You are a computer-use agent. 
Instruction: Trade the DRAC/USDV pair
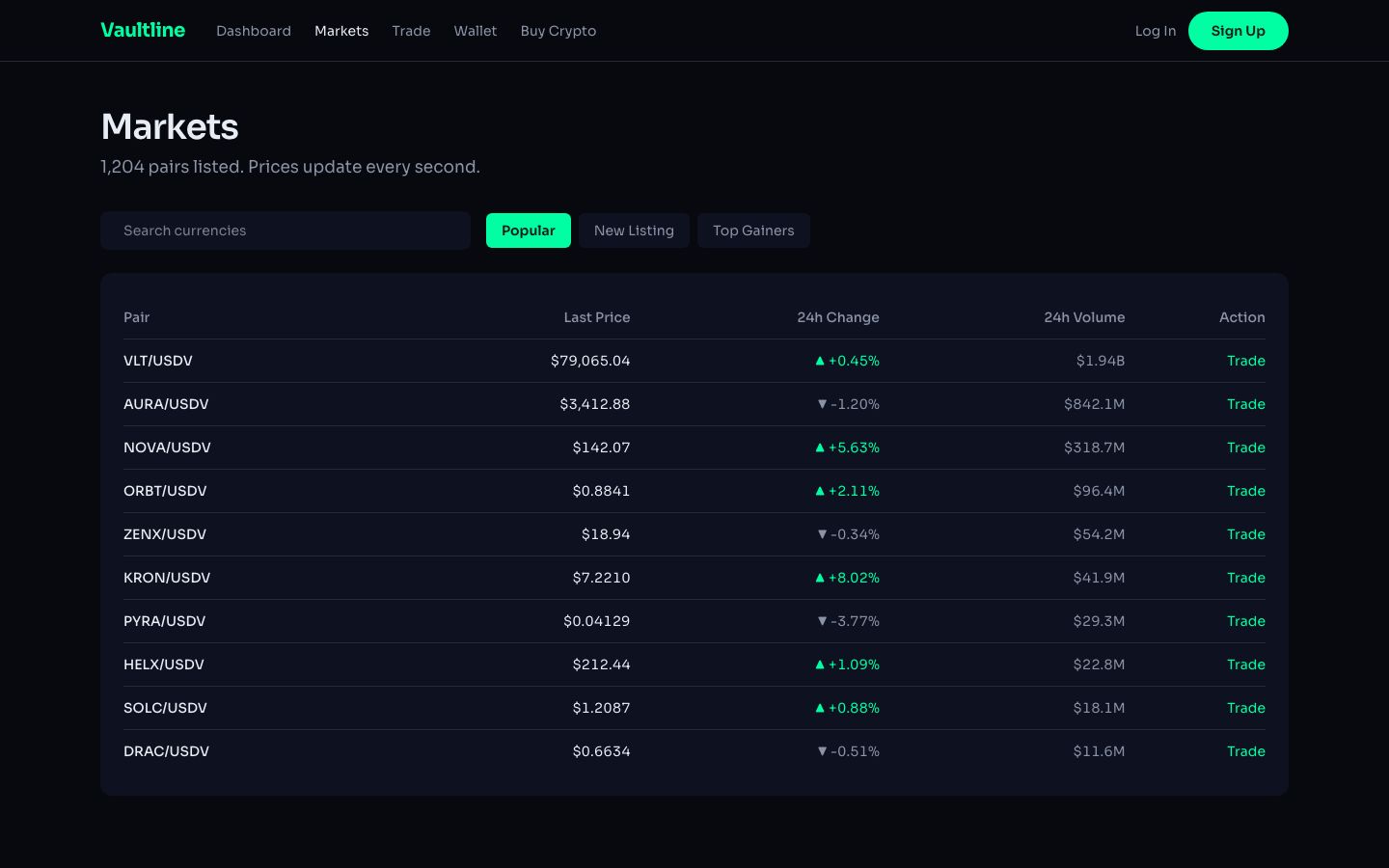pos(1246,751)
